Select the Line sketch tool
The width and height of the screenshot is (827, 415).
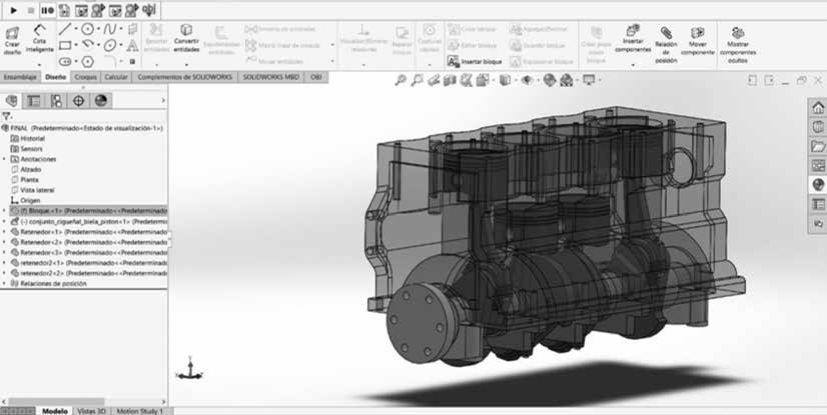point(65,29)
